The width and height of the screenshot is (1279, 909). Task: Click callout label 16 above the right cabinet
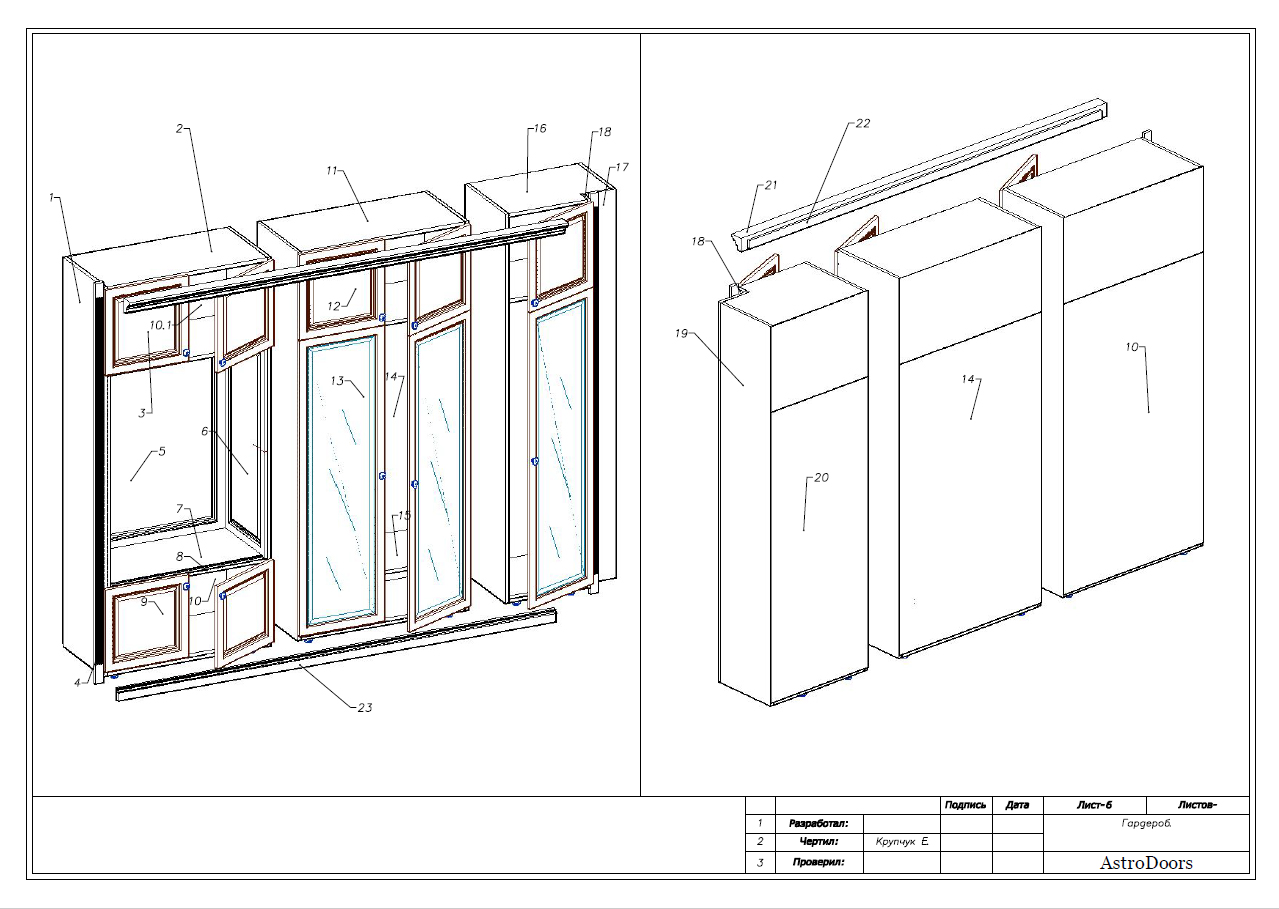[540, 129]
